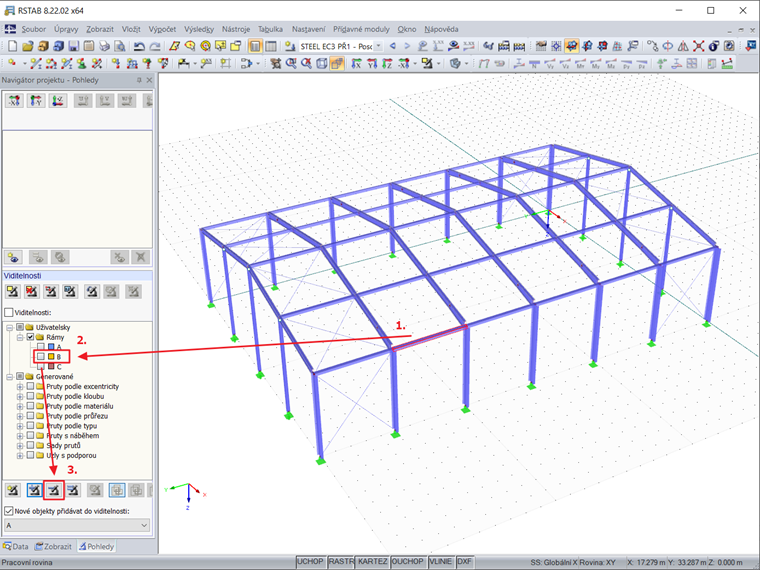The height and width of the screenshot is (570, 760).
Task: Expand Pruty podle kloubu node
Action: coord(20,396)
